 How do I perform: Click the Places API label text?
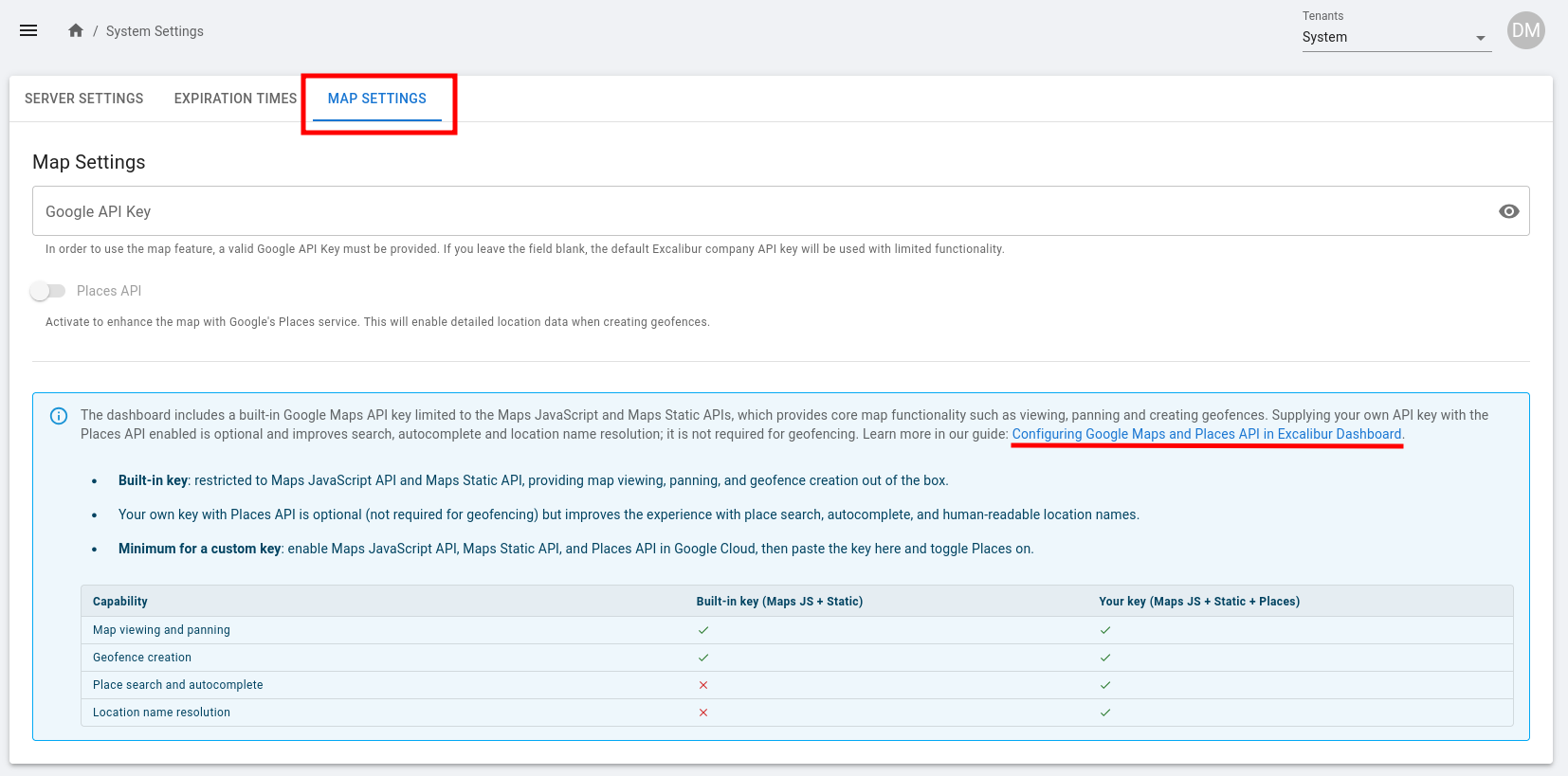coord(109,291)
